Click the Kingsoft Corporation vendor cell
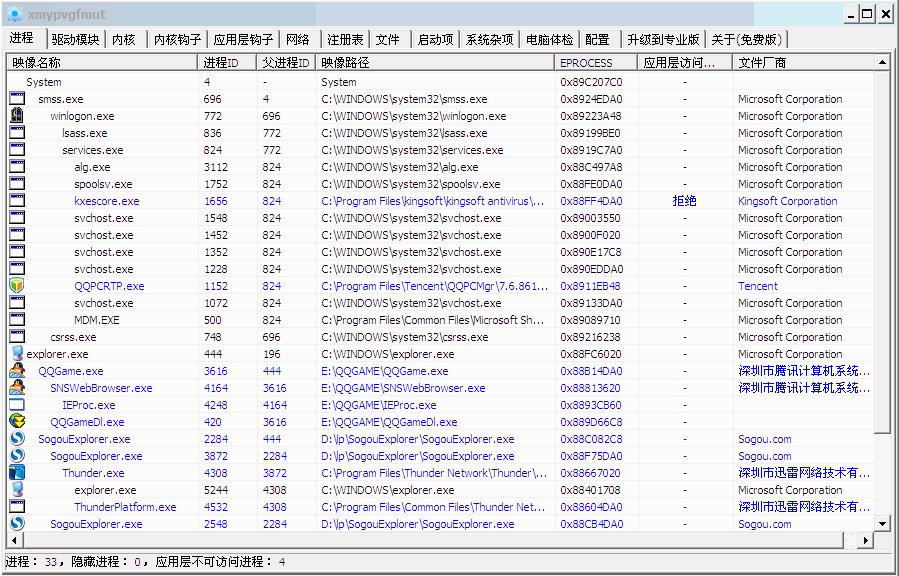The width and height of the screenshot is (899, 576). point(787,201)
